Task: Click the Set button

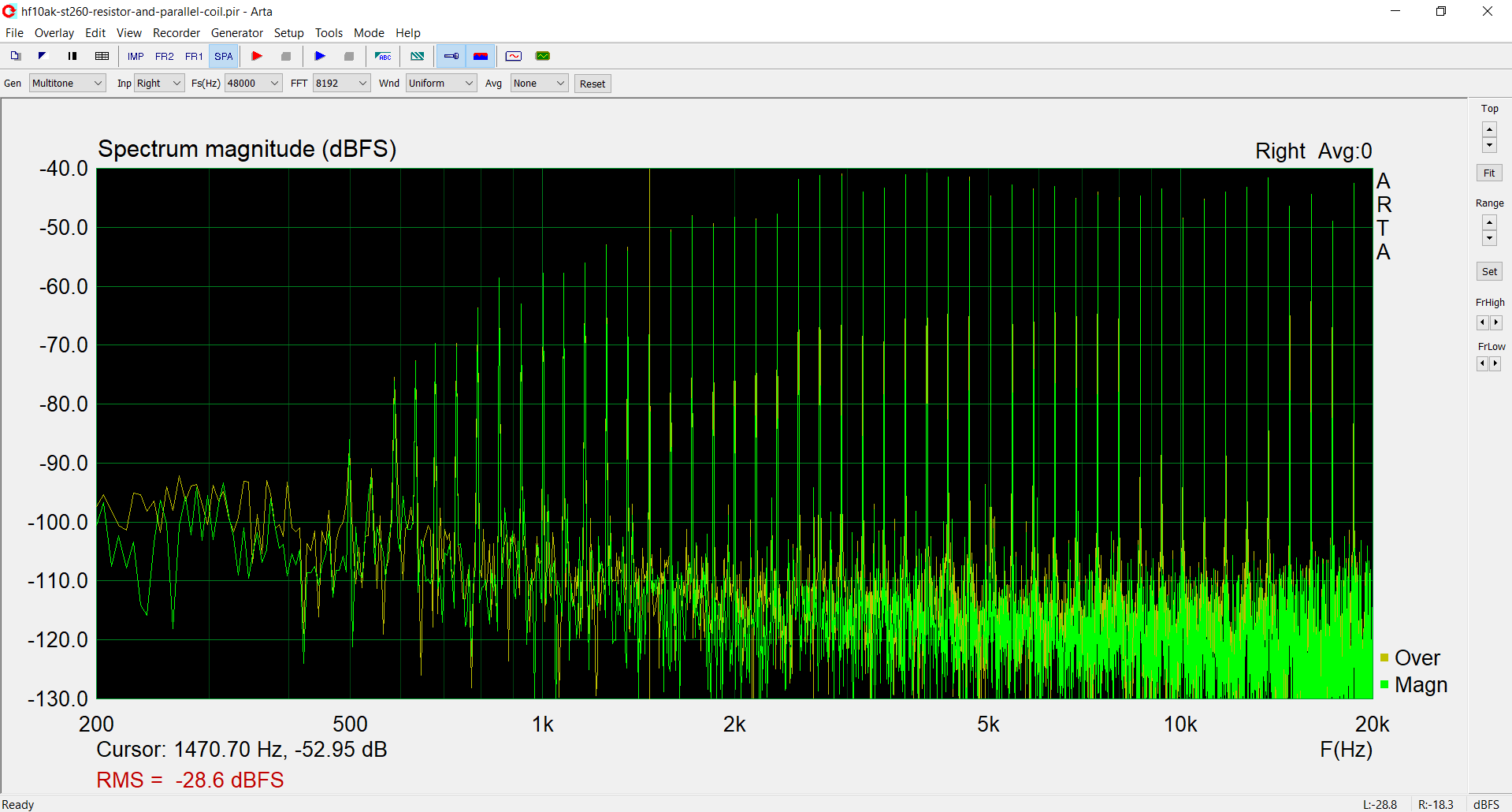Action: pos(1489,271)
